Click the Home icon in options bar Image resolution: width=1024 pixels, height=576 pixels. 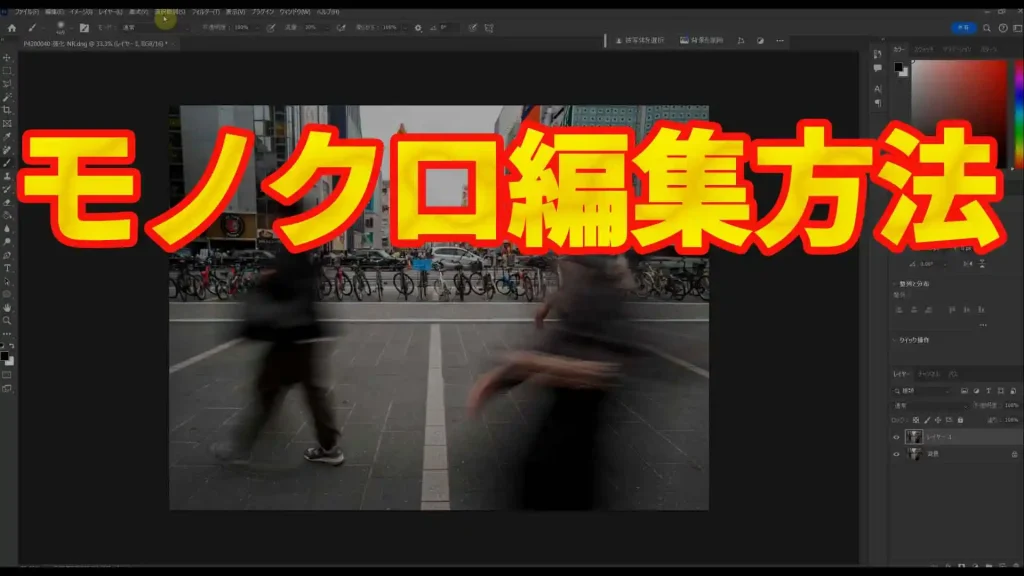(x=11, y=28)
